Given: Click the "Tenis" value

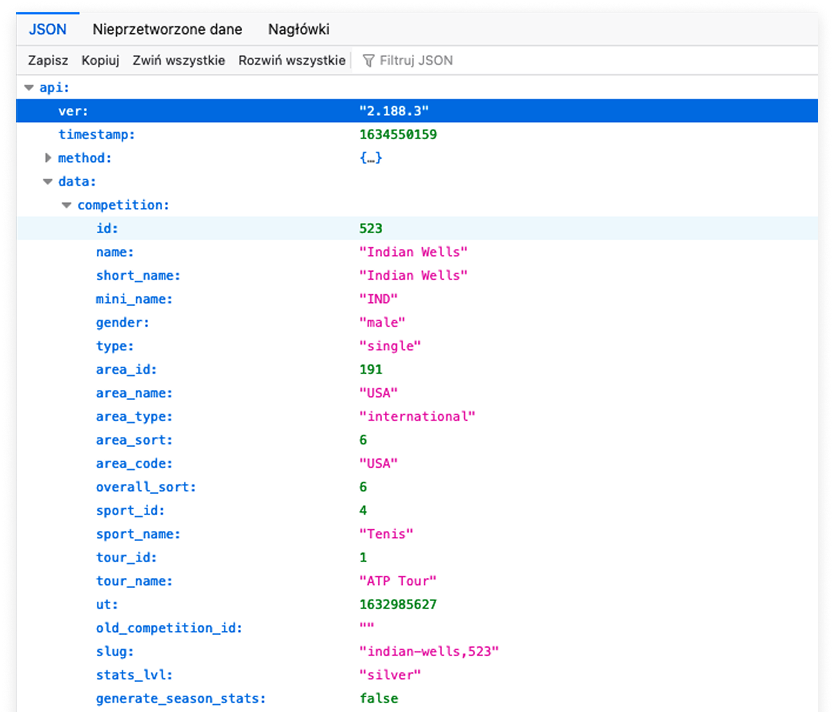Looking at the screenshot, I should click(386, 534).
